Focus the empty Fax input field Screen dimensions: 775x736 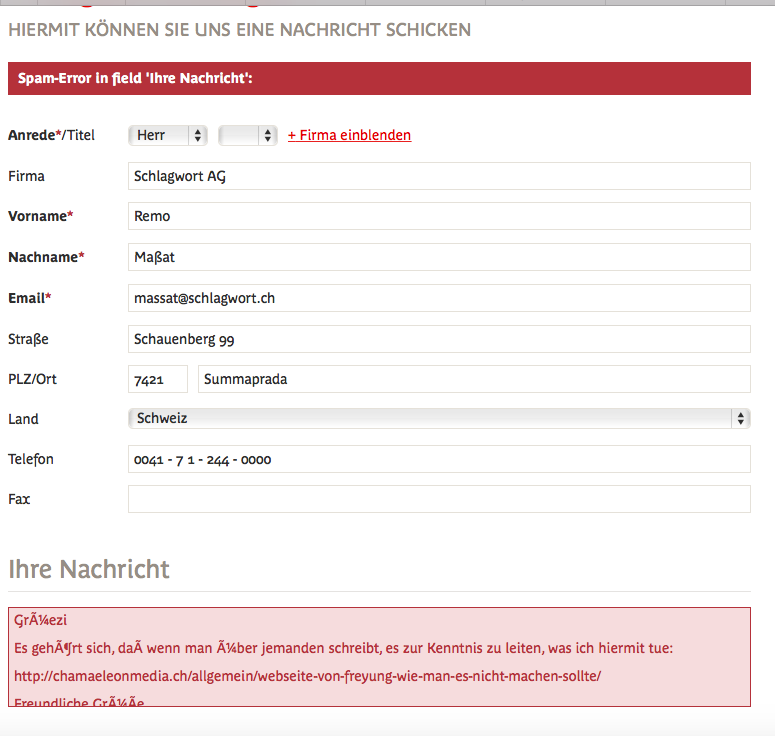pos(439,499)
